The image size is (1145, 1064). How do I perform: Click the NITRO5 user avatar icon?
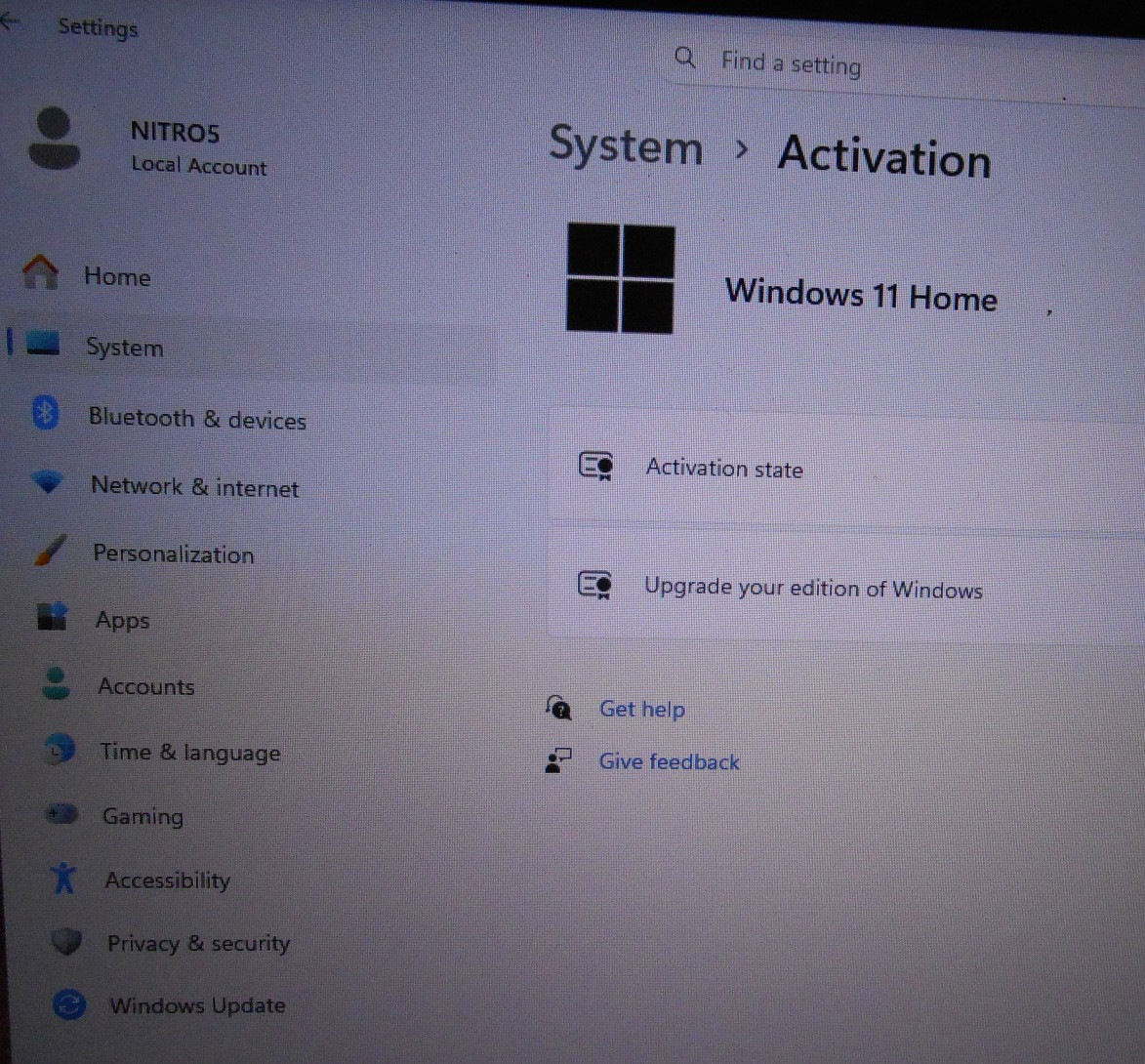coord(54,138)
